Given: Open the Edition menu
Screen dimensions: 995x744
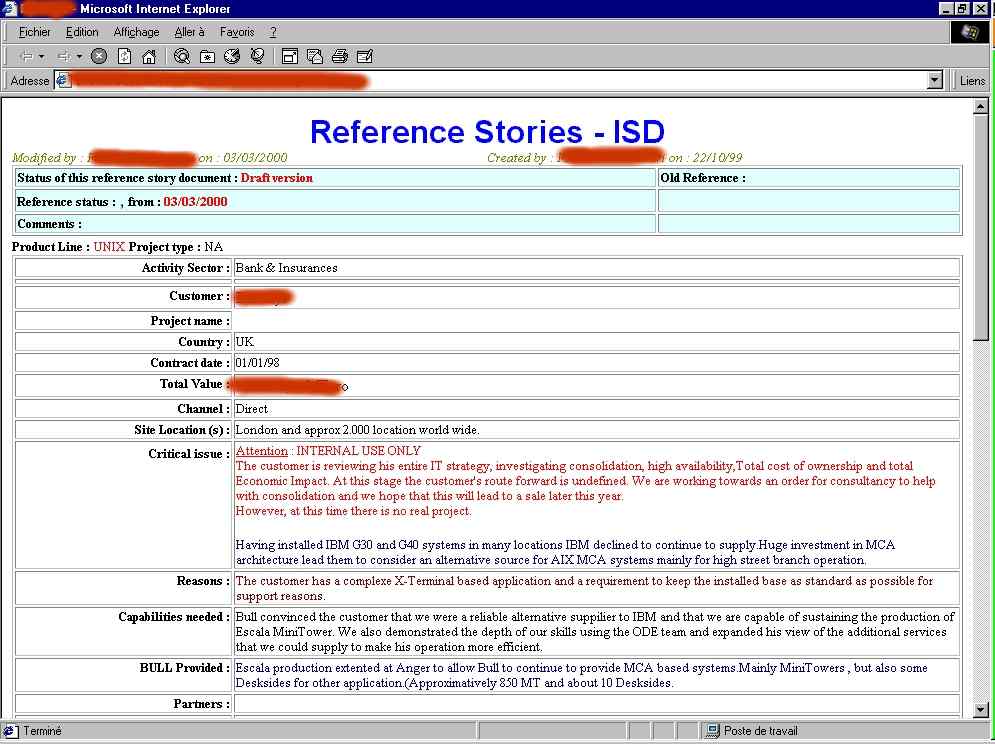Looking at the screenshot, I should coord(82,32).
